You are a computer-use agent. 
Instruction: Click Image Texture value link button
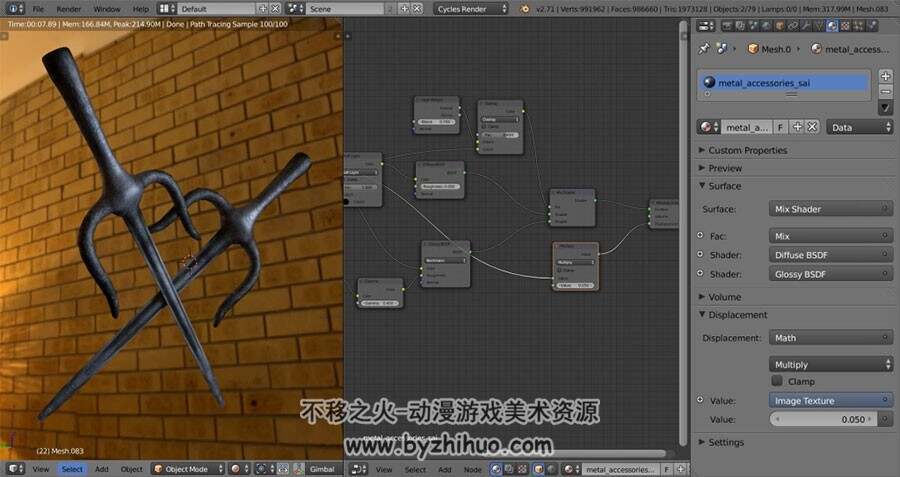pos(830,401)
